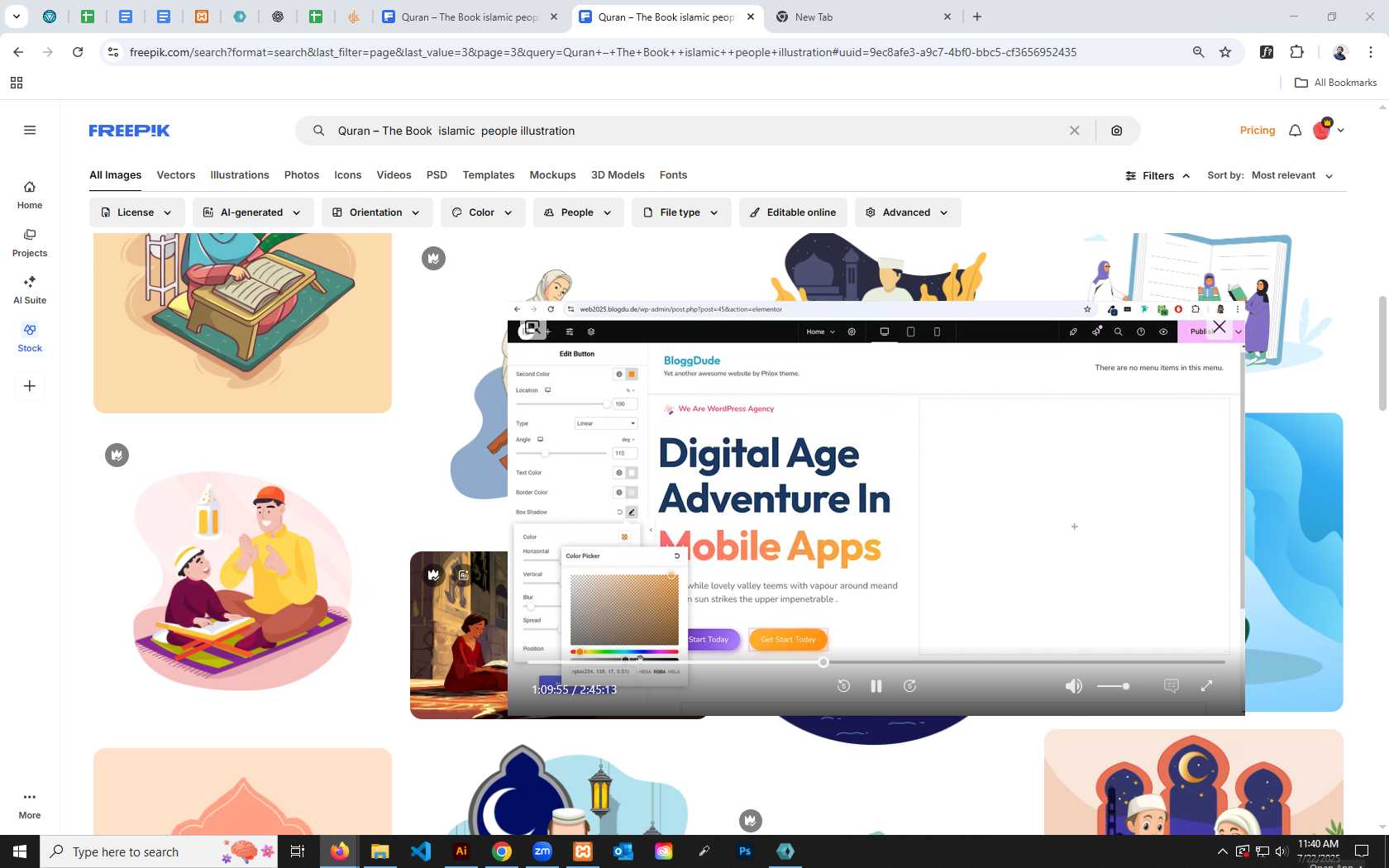The width and height of the screenshot is (1389, 868).
Task: Close the picture-in-picture video with the X
Action: click(x=1219, y=327)
